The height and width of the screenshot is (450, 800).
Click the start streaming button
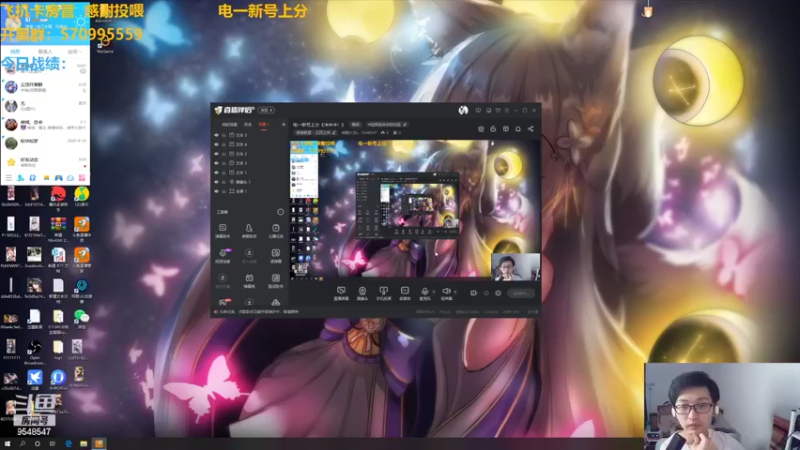[520, 293]
